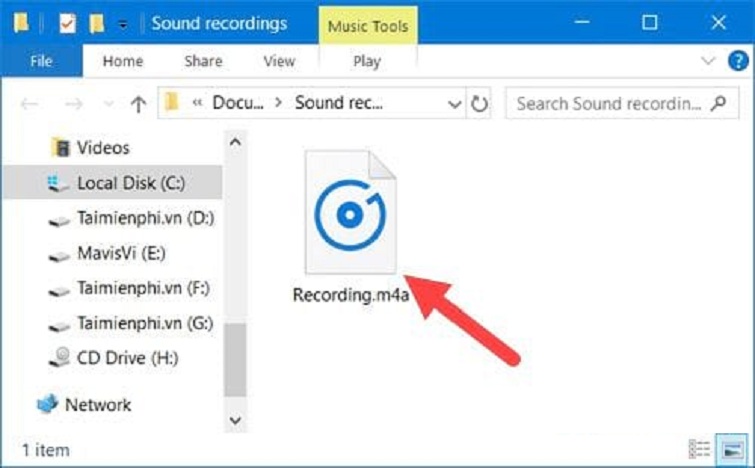Select Local Disk (C:) in navigation pane
The width and height of the screenshot is (755, 468).
tap(130, 183)
